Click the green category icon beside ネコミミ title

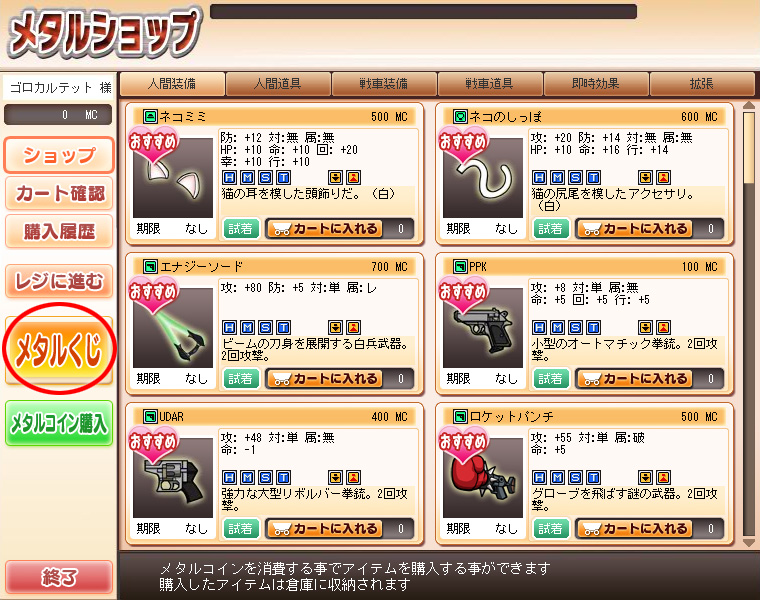(x=151, y=116)
